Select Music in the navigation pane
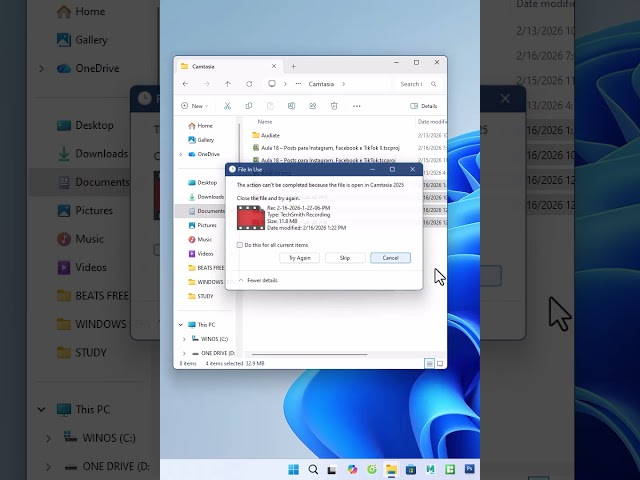 (x=200, y=240)
